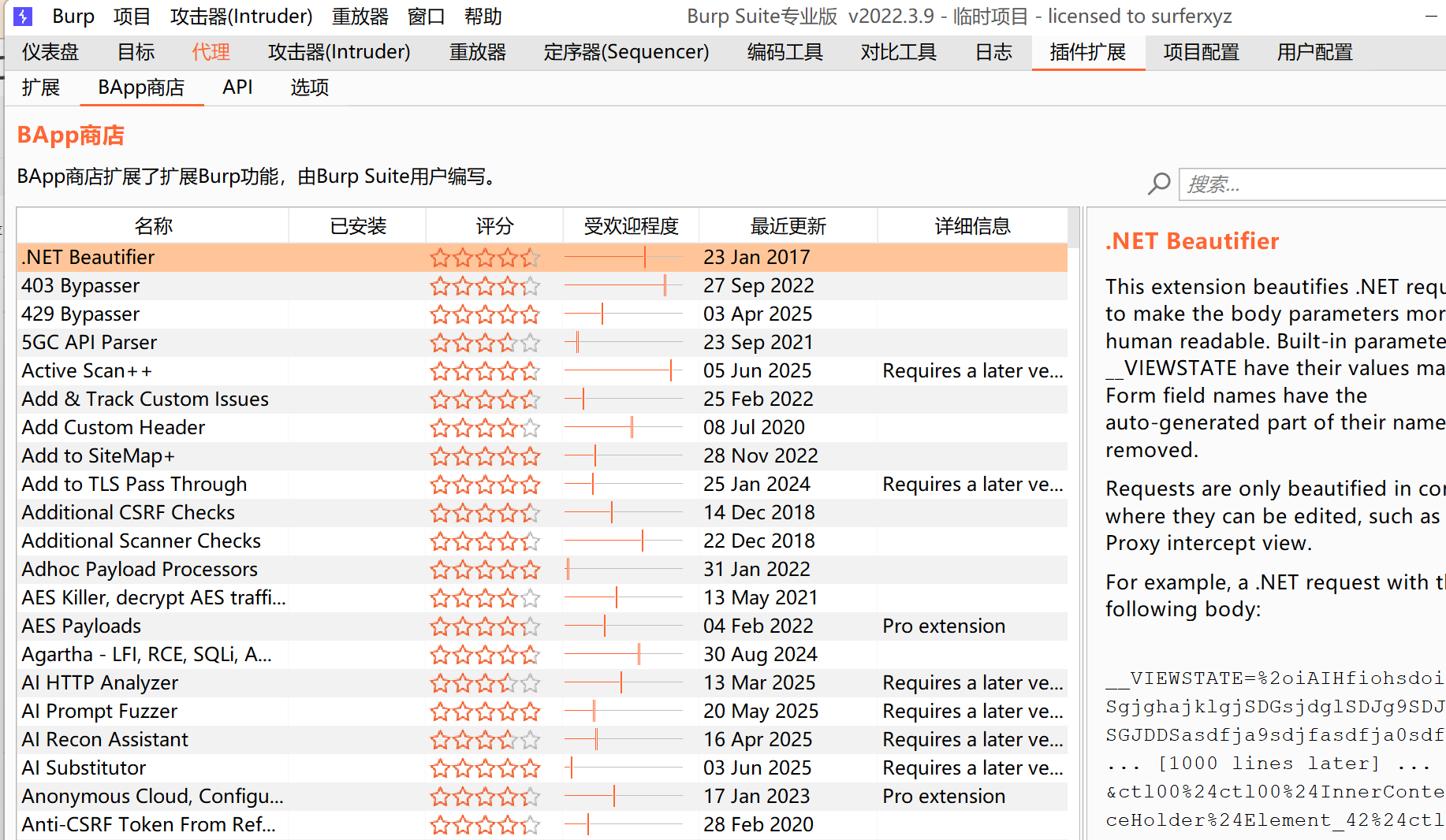Click star rating of Active Scan++
Viewport: 1446px width, 840px height.
485,371
